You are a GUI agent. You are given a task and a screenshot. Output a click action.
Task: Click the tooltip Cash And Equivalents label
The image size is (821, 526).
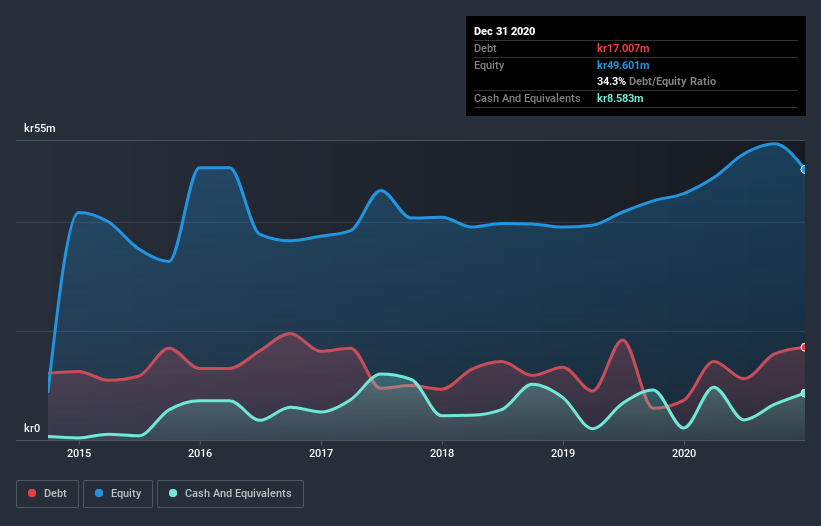(527, 98)
